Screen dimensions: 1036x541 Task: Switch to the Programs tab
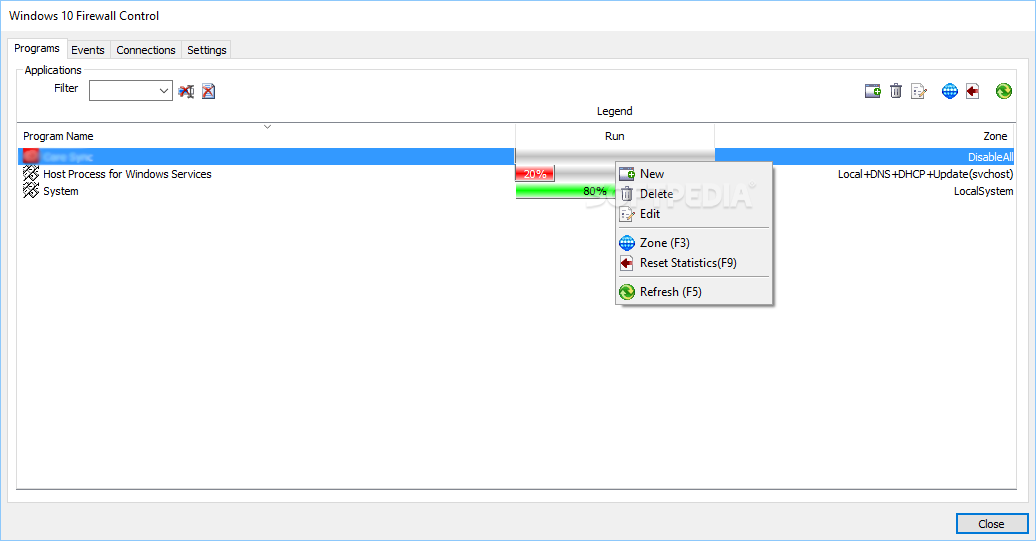pos(37,48)
